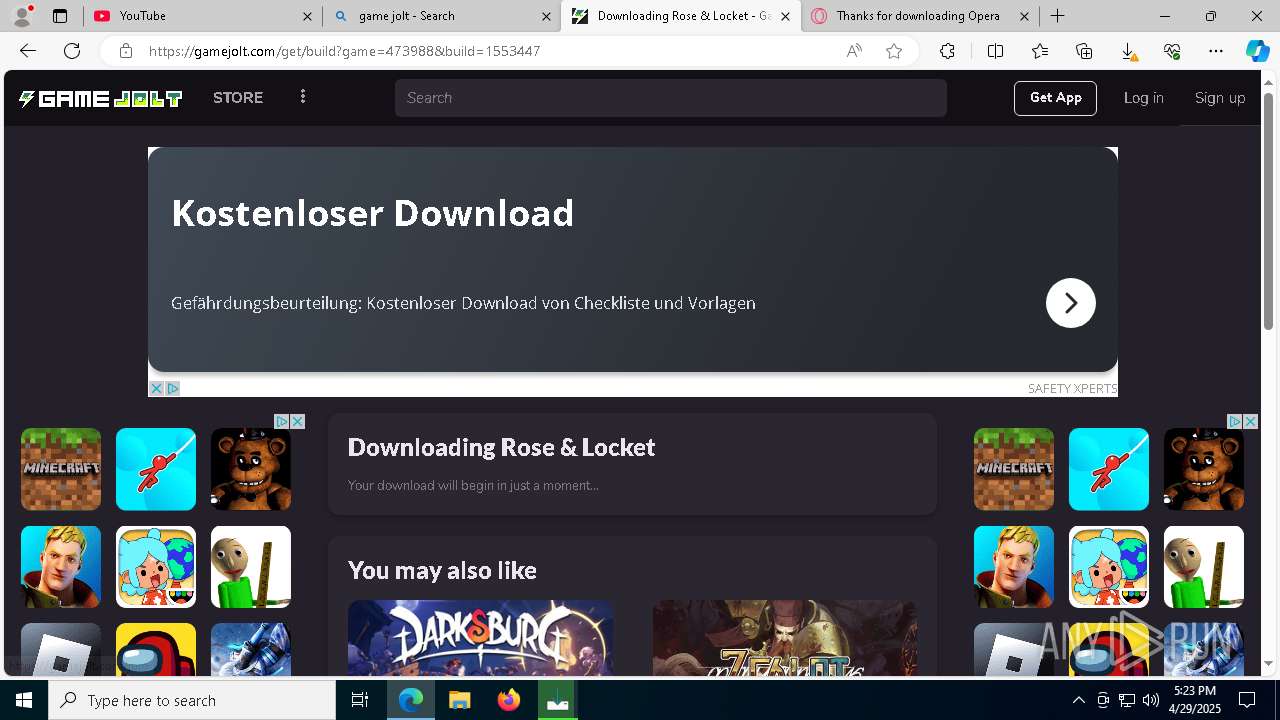The image size is (1280, 720).
Task: Go back to the previous page
Action: (28, 51)
